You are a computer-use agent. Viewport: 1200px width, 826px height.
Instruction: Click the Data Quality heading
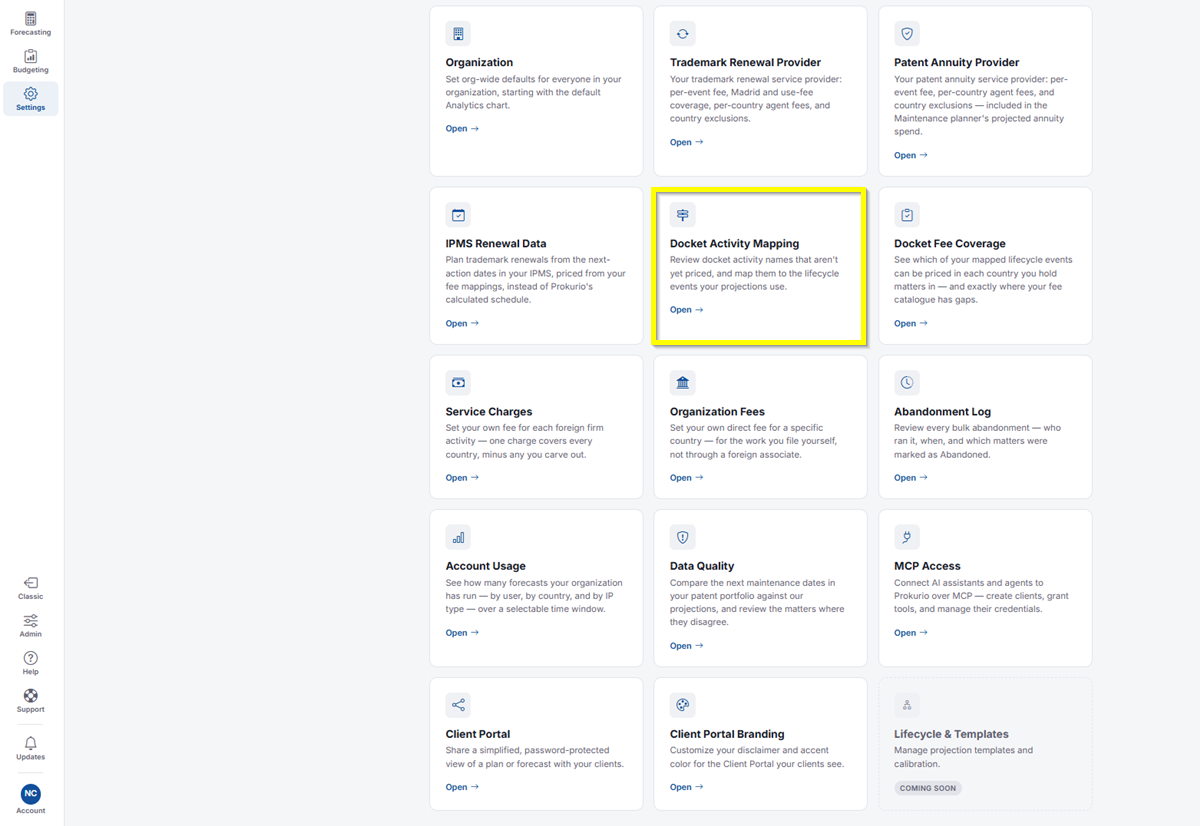702,566
